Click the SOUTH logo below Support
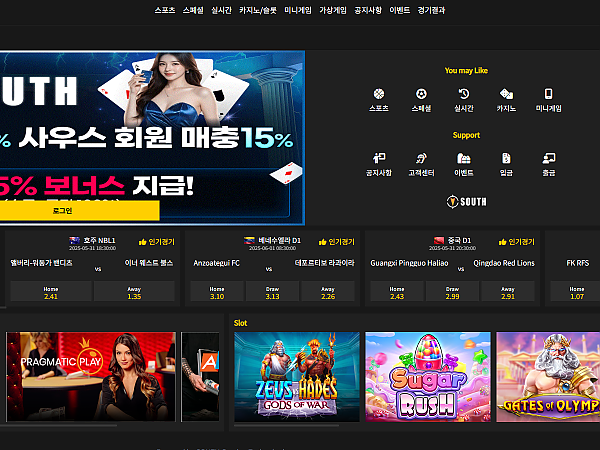This screenshot has height=450, width=600. [466, 202]
